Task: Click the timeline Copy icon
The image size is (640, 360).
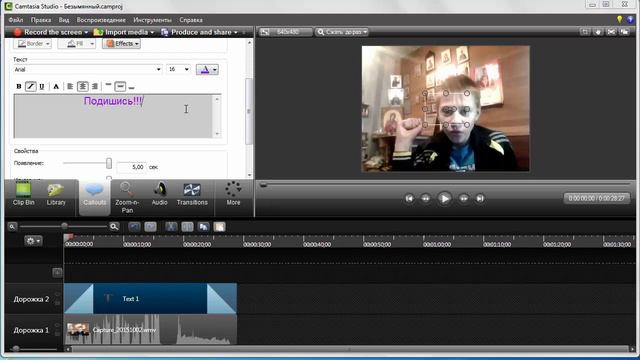Action: tap(203, 227)
